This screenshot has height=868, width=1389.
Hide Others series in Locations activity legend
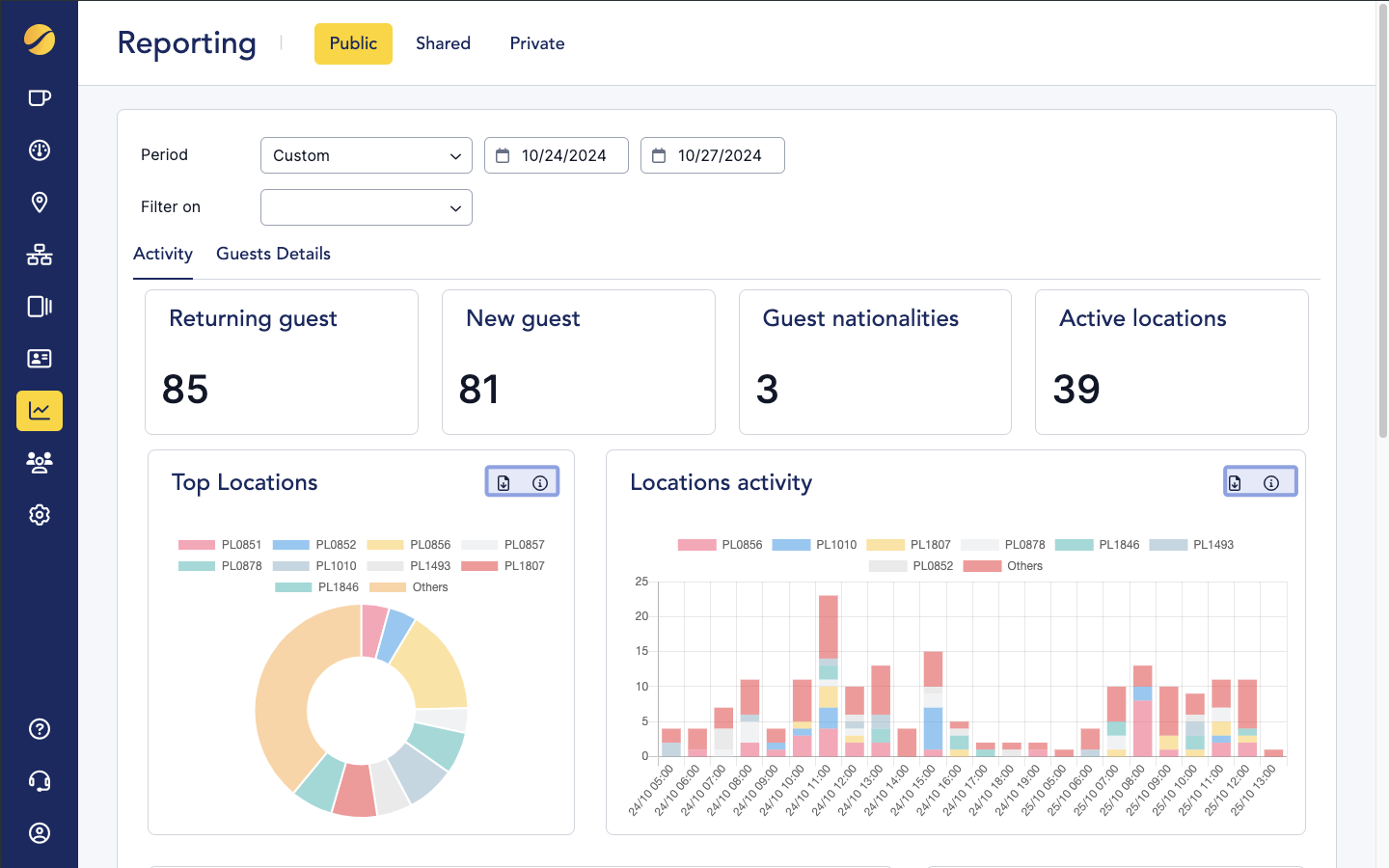pos(1003,566)
